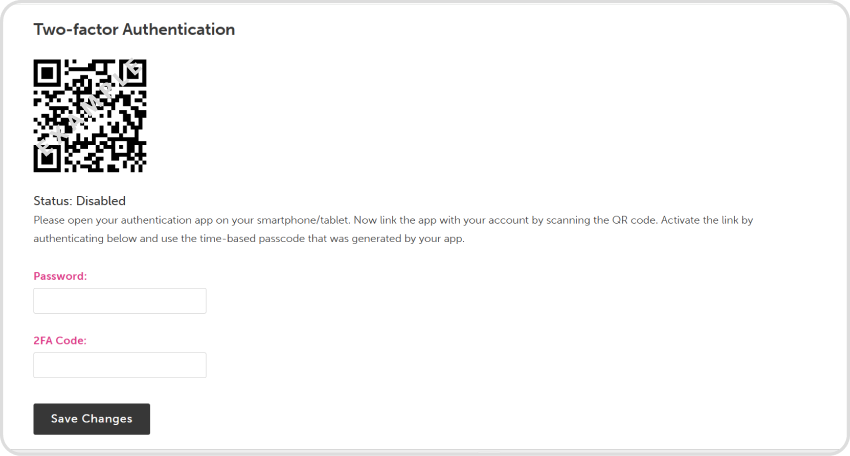The height and width of the screenshot is (456, 850).
Task: Click the word "Status:" above the instructions
Action: coord(53,201)
